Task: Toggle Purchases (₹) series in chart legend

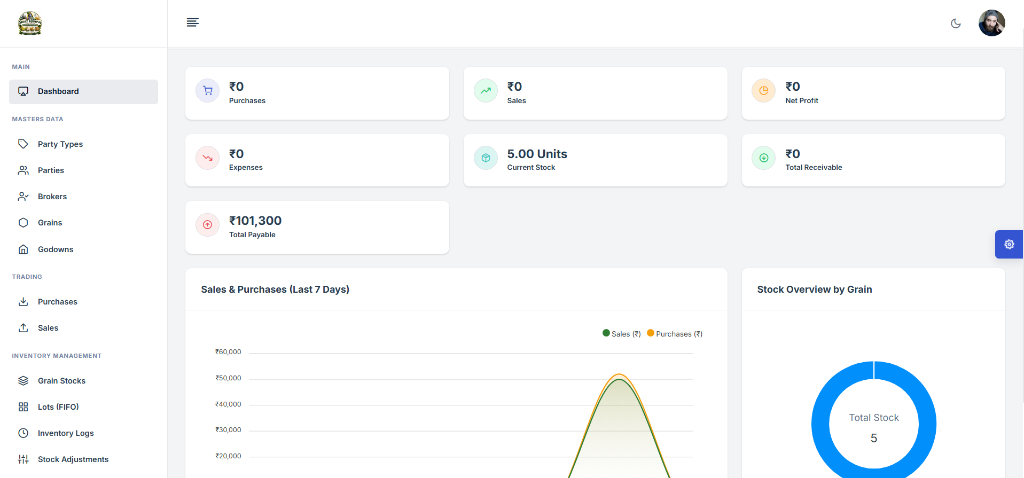Action: click(675, 334)
